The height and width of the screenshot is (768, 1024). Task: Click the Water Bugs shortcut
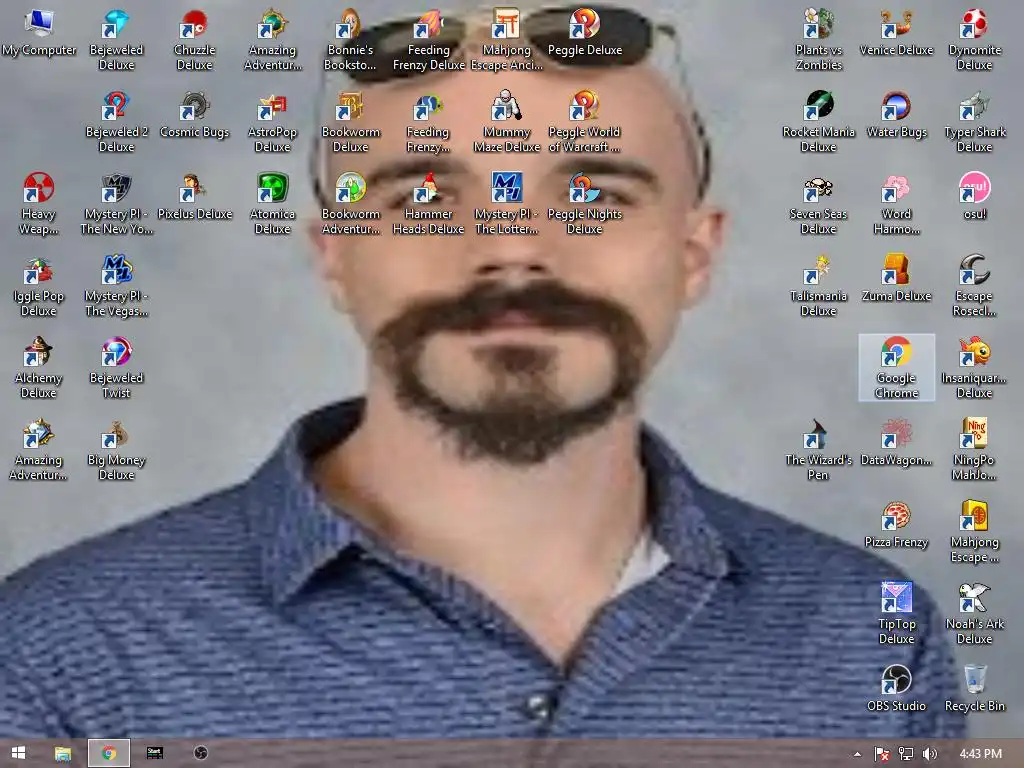point(896,115)
